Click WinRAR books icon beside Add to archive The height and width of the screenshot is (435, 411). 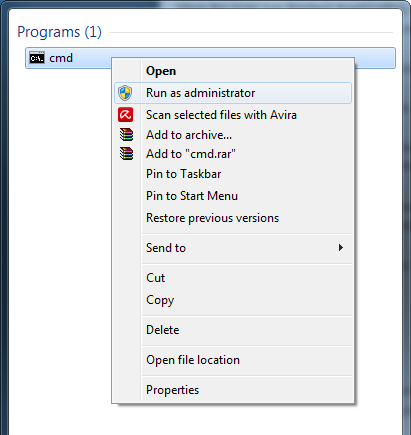pos(126,135)
